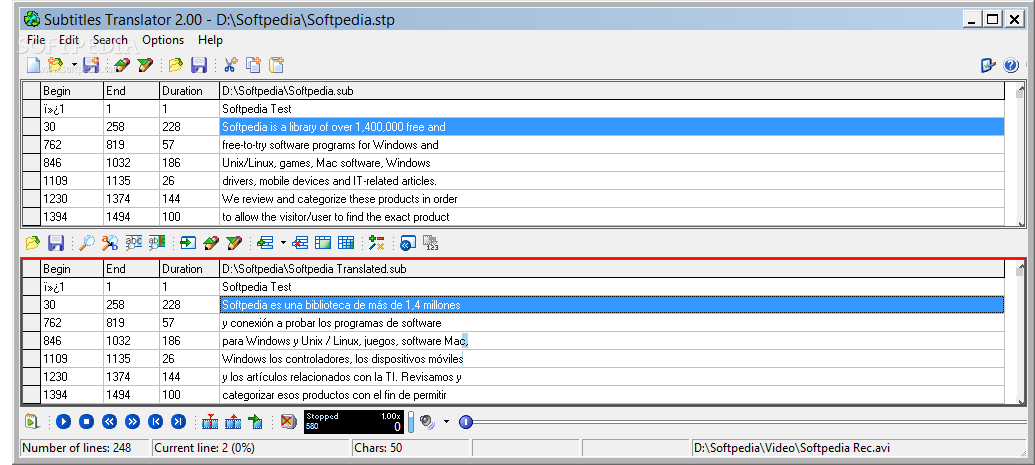This screenshot has width=1035, height=465.
Task: Save translated subtitle via middle toolbar floppy icon
Action: point(56,243)
